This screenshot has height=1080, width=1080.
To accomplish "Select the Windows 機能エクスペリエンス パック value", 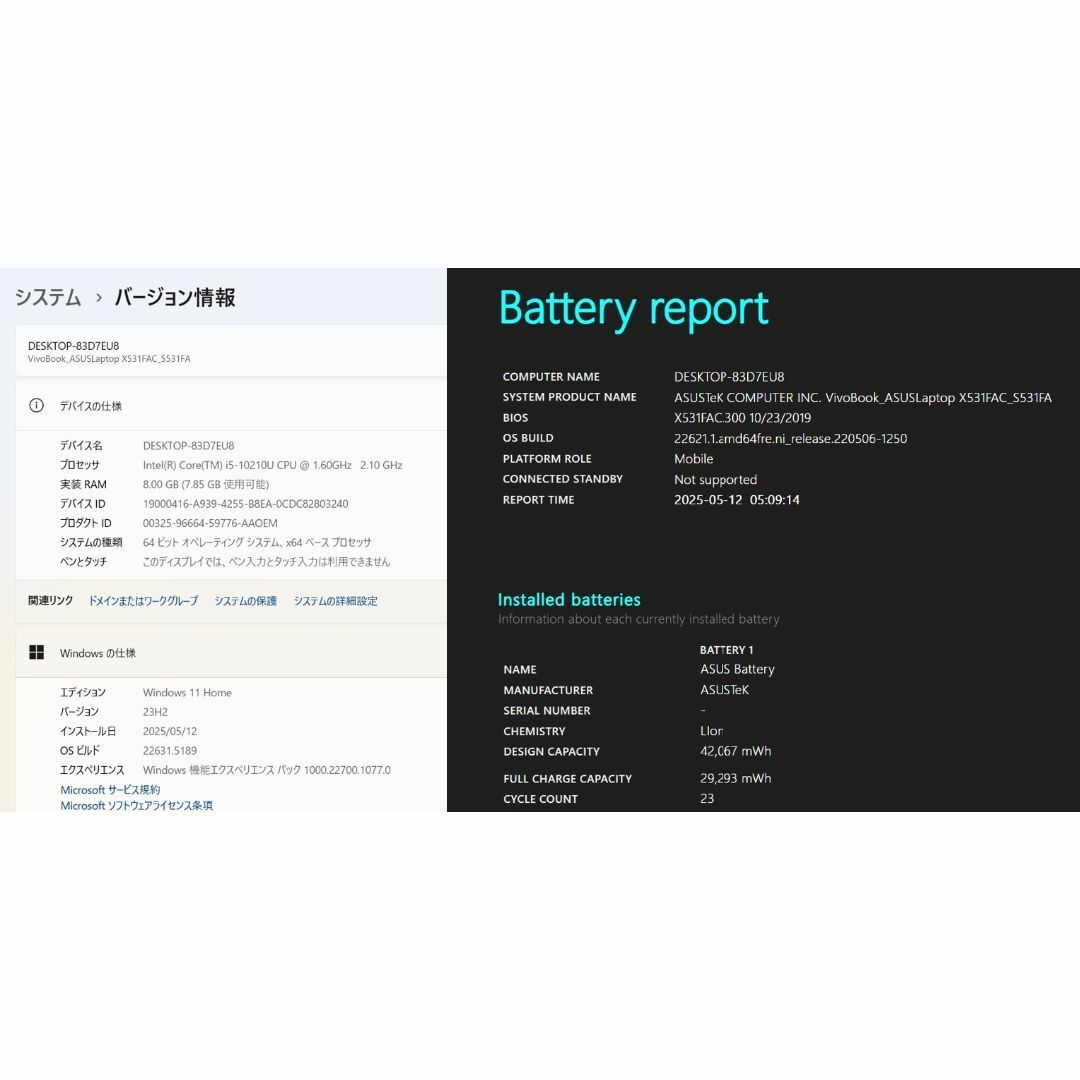I will coord(267,770).
